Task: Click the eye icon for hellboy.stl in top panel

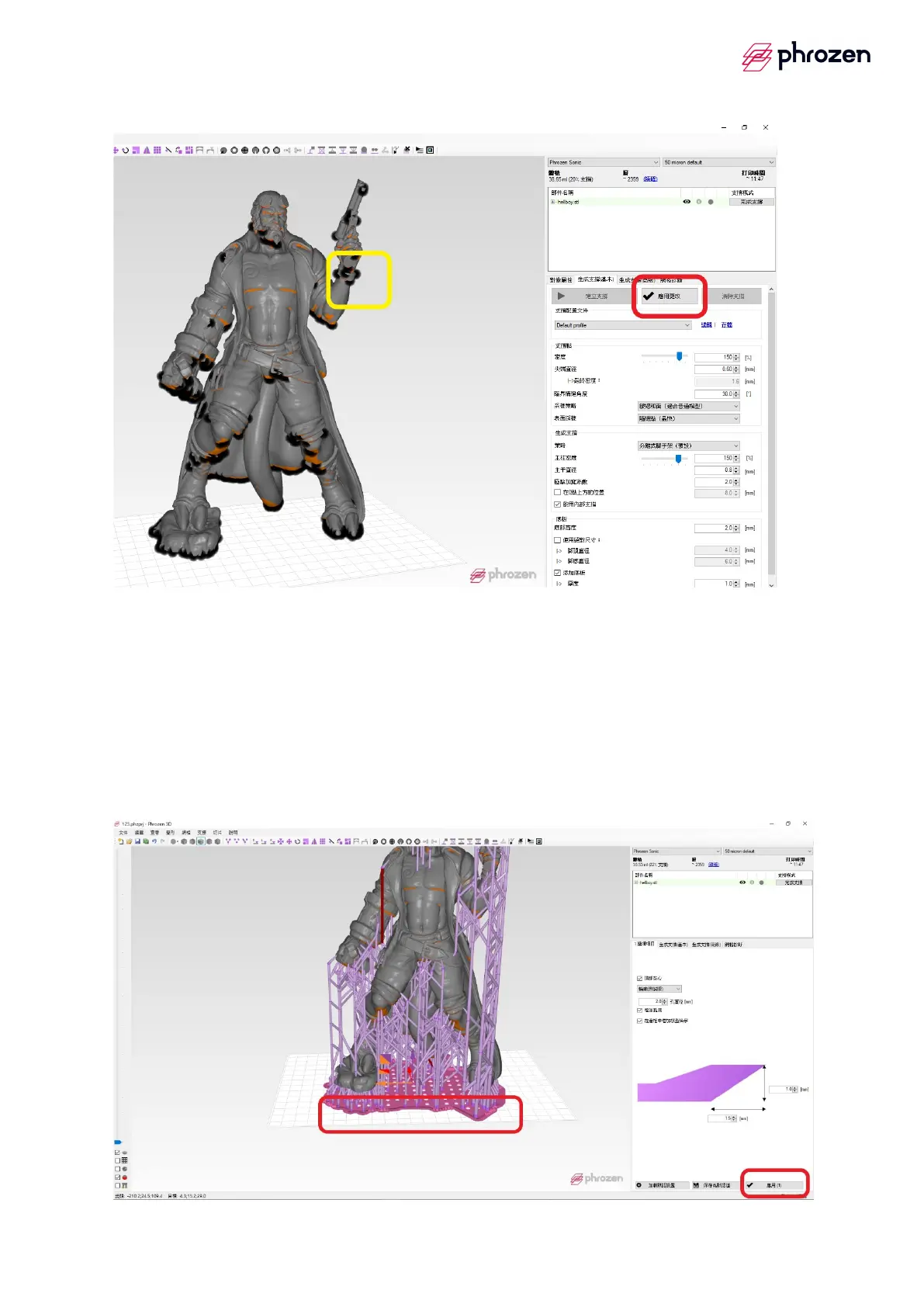Action: pos(687,202)
